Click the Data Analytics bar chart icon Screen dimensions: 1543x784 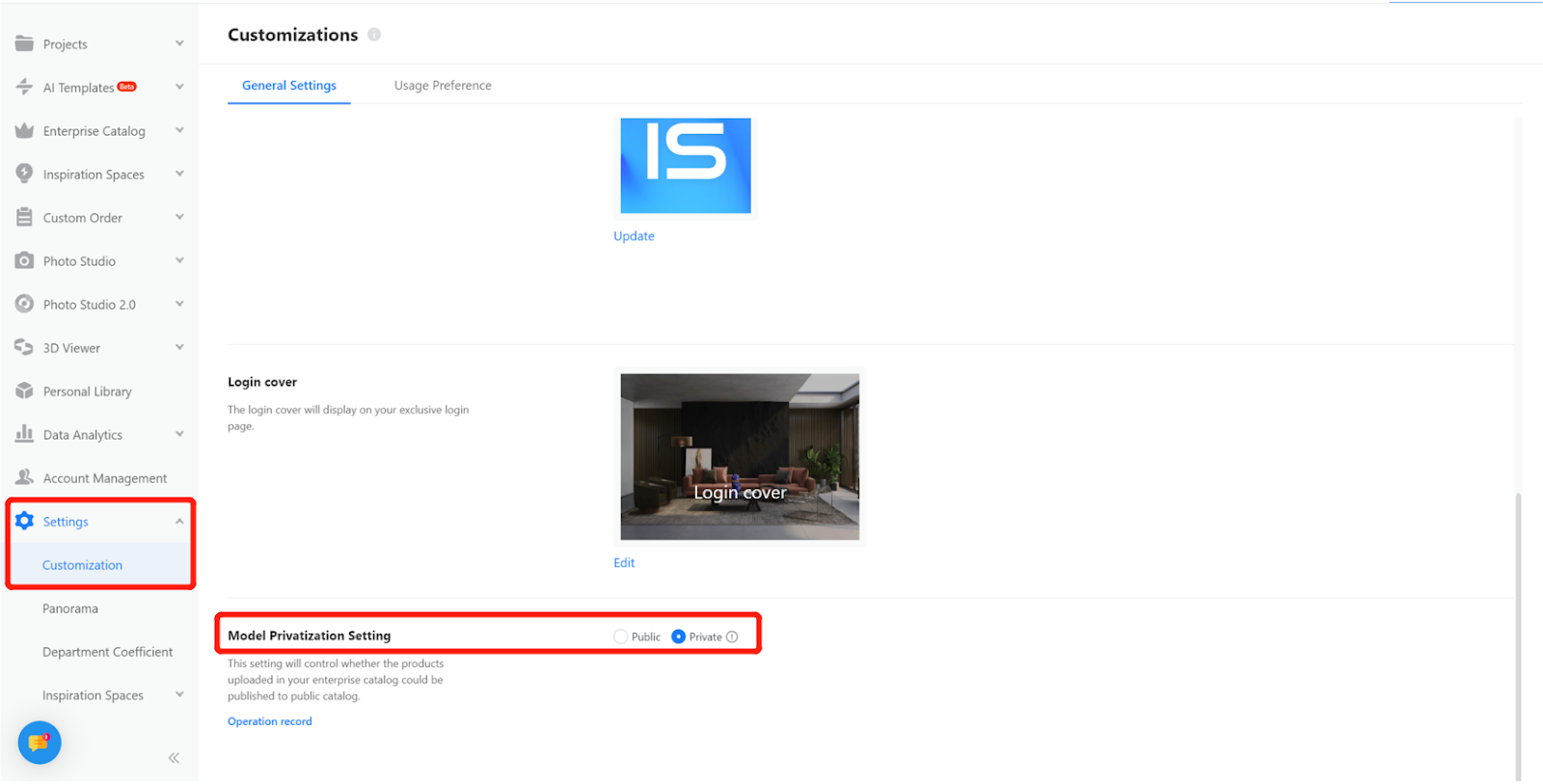coord(24,434)
